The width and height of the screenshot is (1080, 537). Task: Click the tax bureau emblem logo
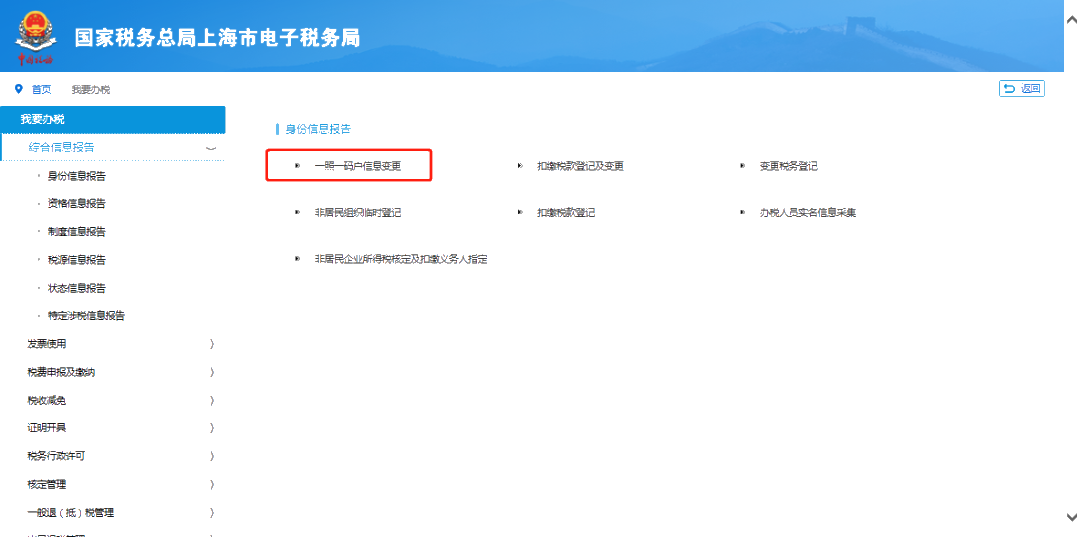[35, 37]
